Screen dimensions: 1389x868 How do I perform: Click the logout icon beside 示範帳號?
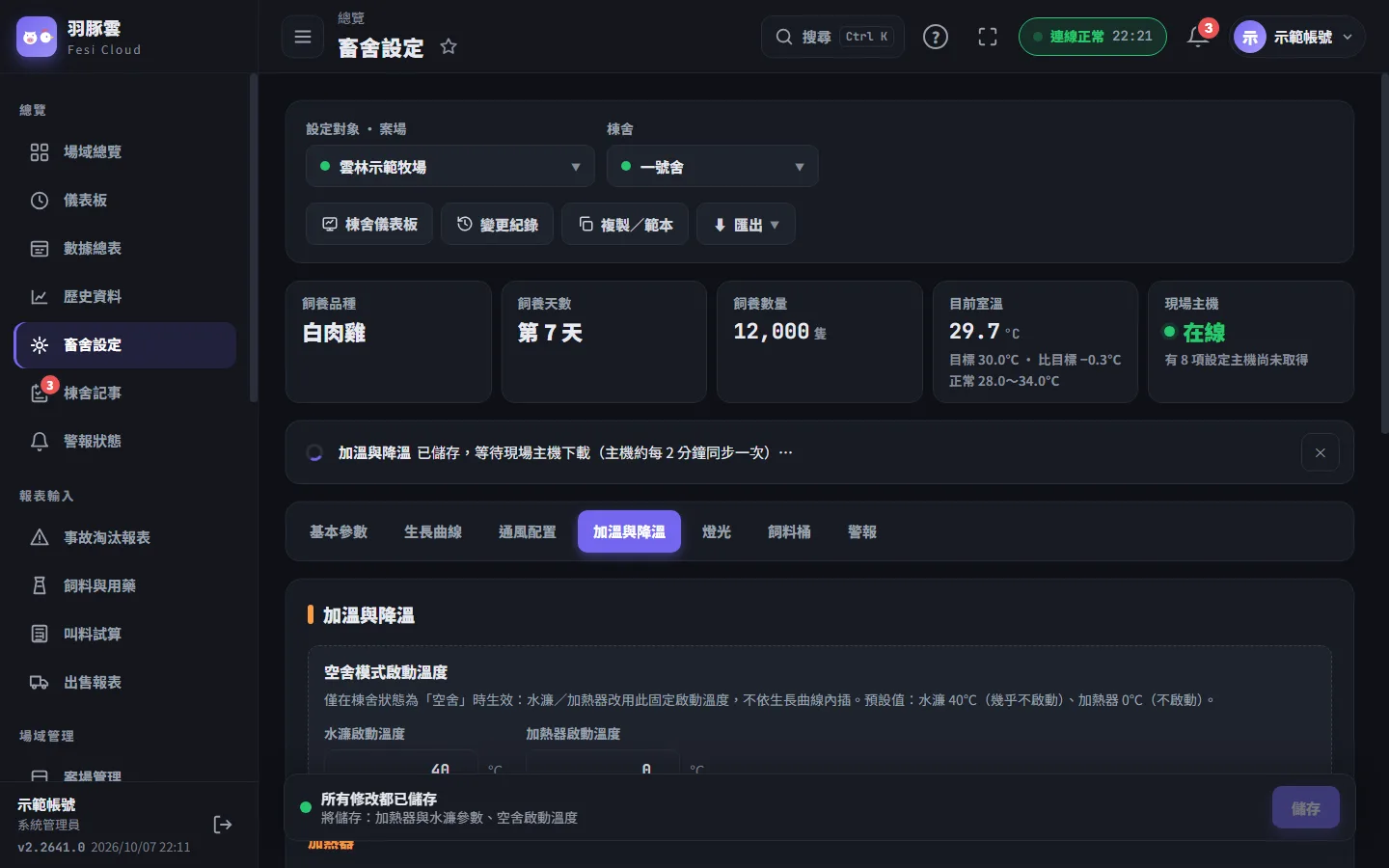tap(223, 825)
